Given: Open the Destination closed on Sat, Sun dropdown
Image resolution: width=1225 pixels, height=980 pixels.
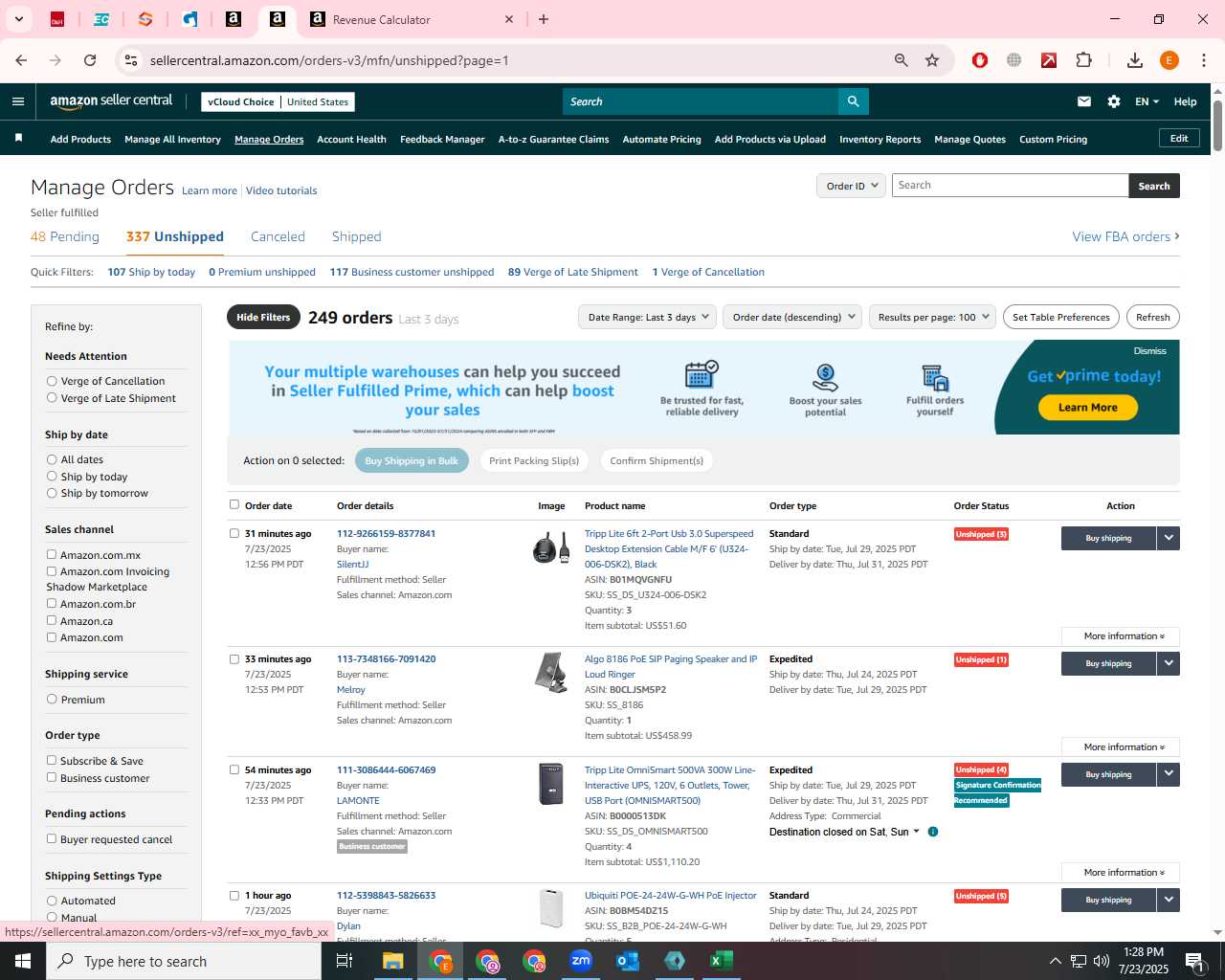Looking at the screenshot, I should pos(844,832).
